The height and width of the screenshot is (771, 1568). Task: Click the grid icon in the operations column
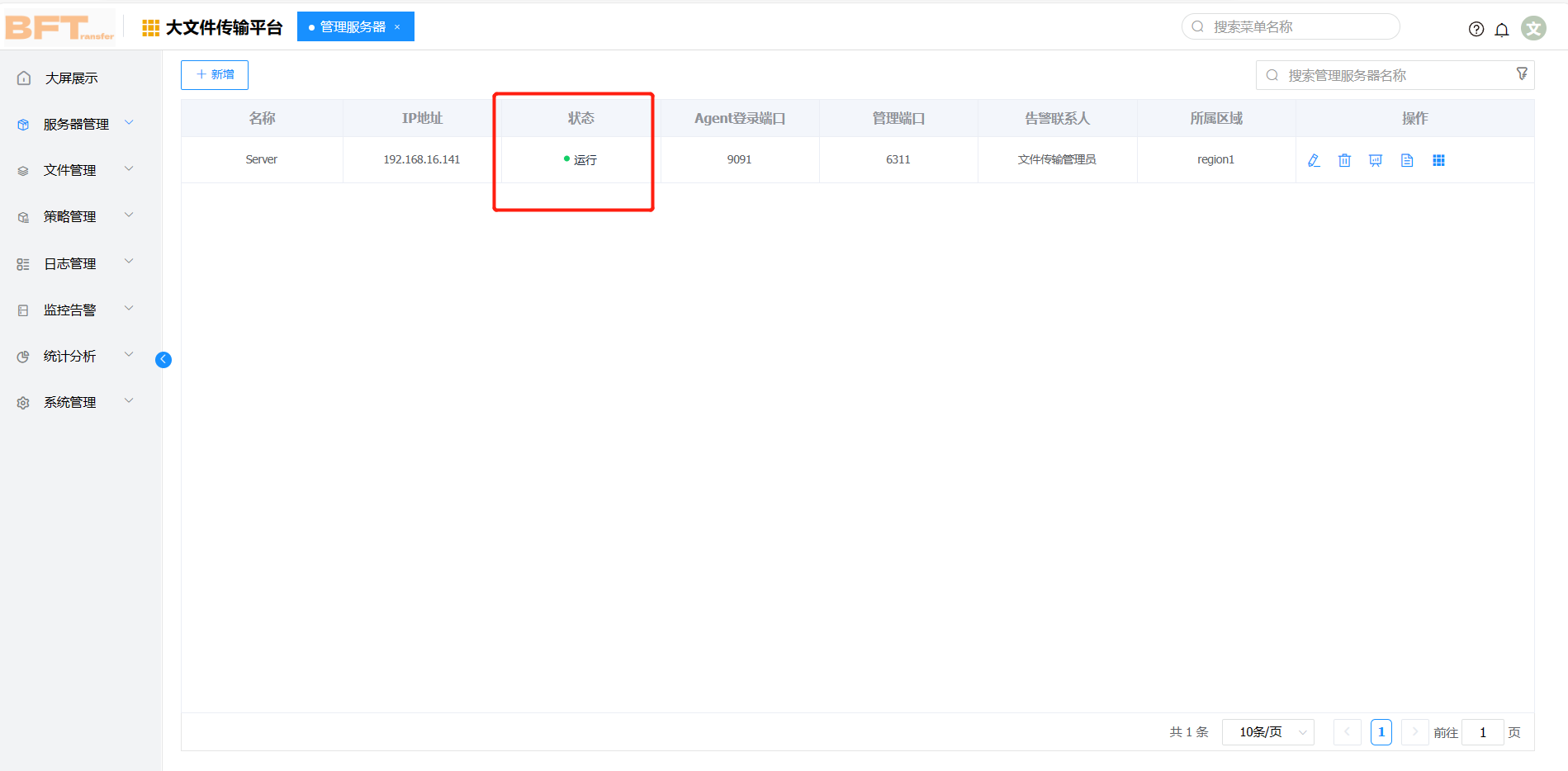(1438, 160)
